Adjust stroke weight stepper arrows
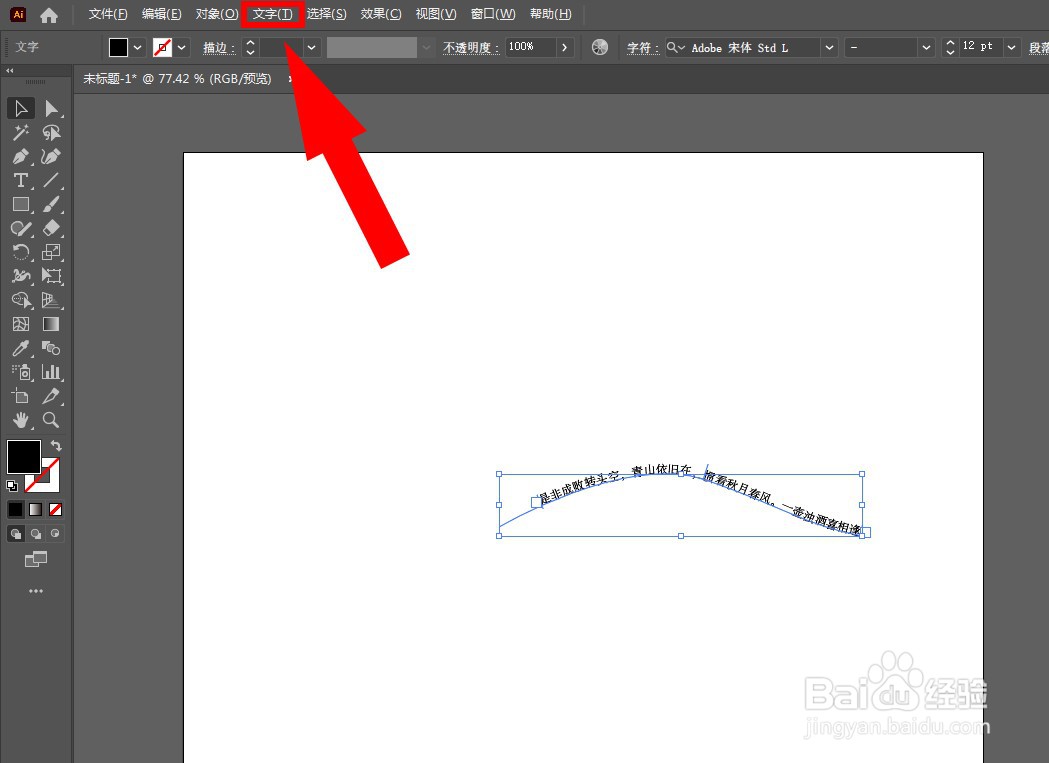Image resolution: width=1049 pixels, height=763 pixels. coord(250,48)
